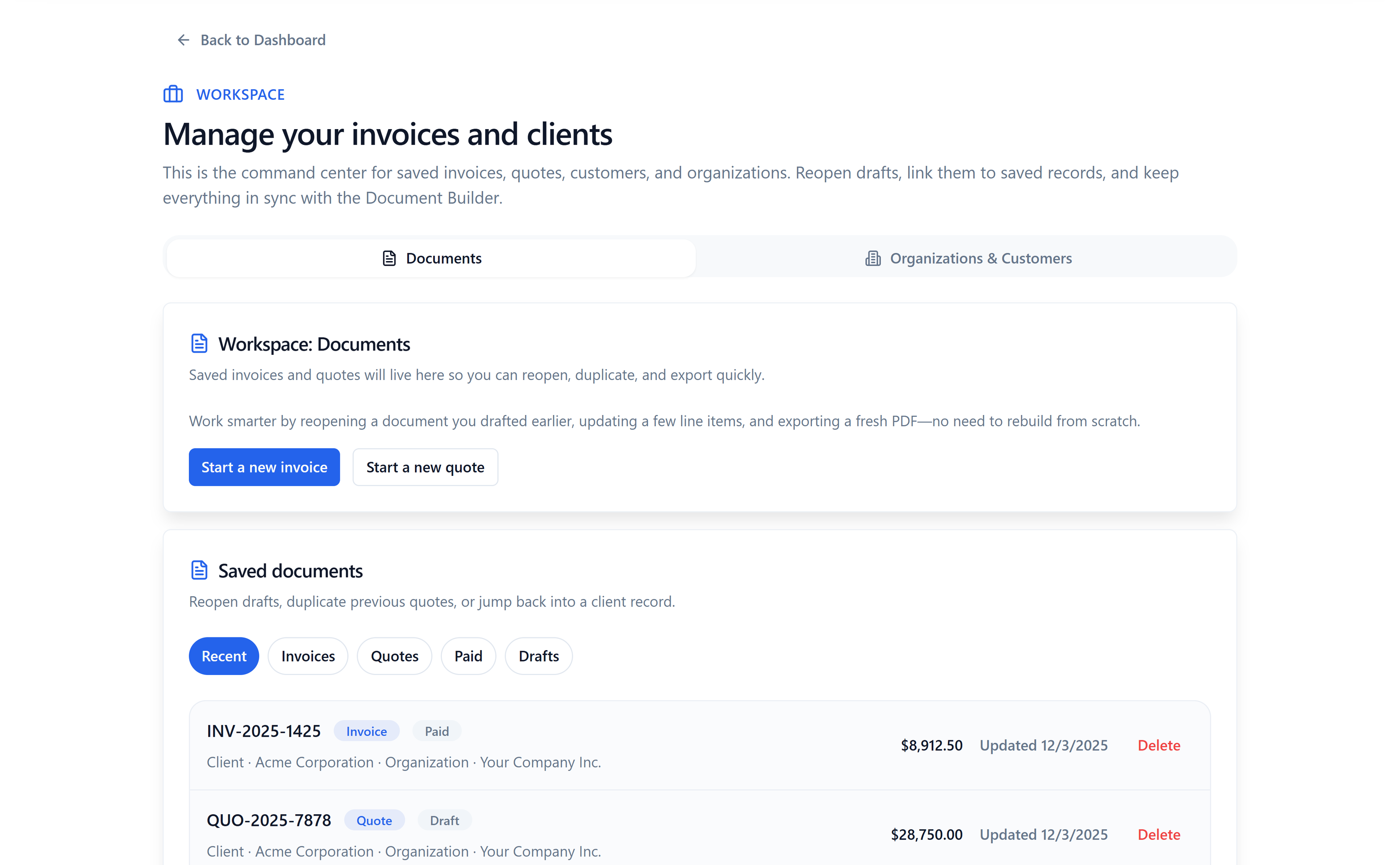This screenshot has height=865, width=1400.
Task: Delete invoice INV-2025-1425
Action: pos(1159,745)
